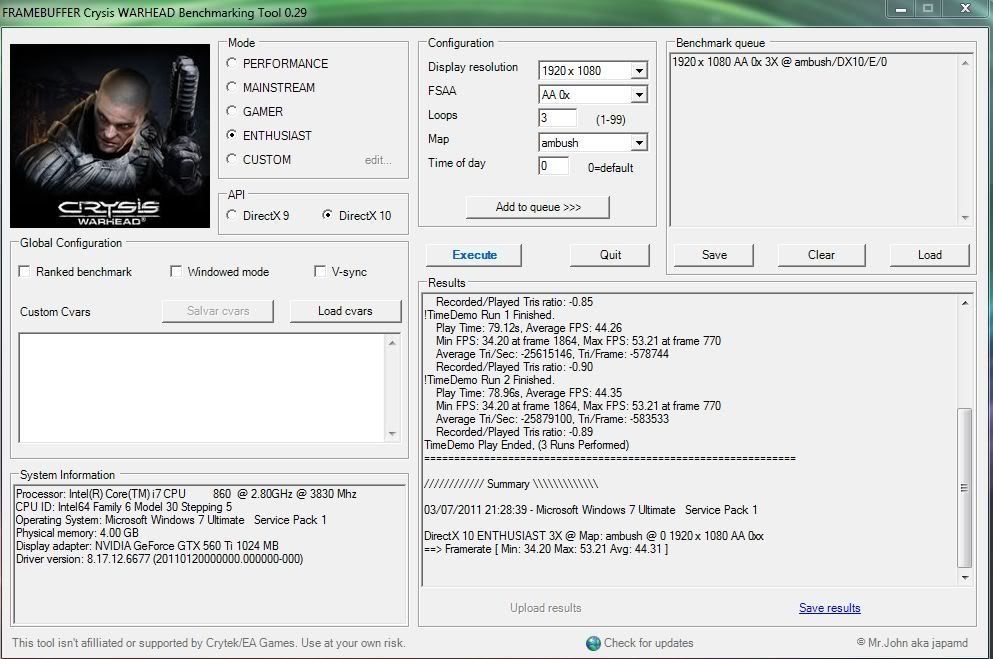
Task: Minimize the Benchmarking Tool window
Action: 901,9
